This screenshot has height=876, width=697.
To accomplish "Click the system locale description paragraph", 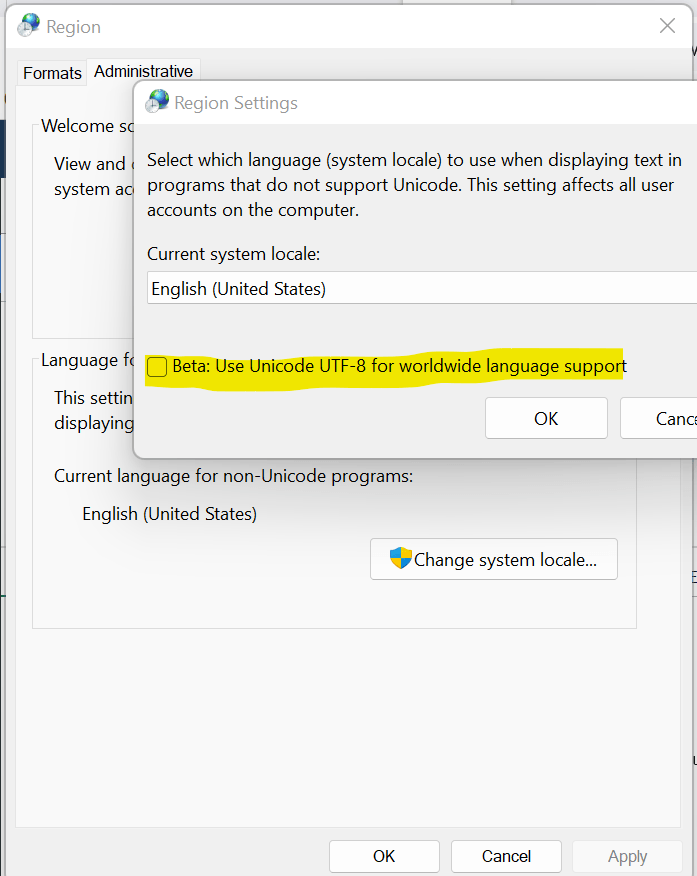I will 414,185.
